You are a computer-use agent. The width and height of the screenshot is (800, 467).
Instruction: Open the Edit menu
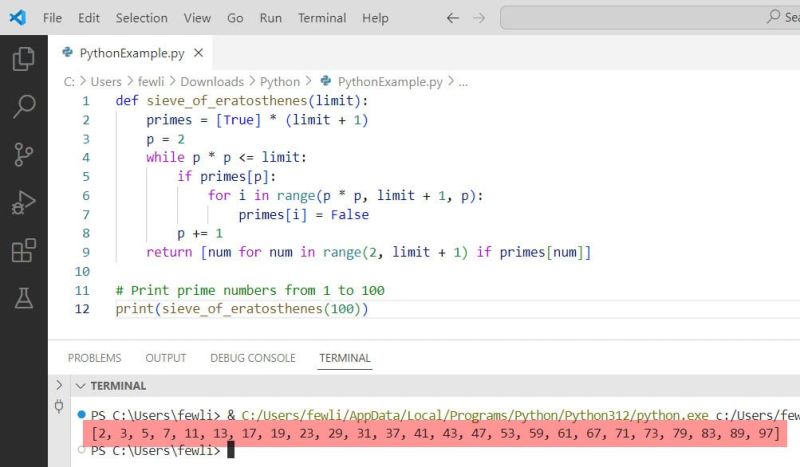pos(89,18)
